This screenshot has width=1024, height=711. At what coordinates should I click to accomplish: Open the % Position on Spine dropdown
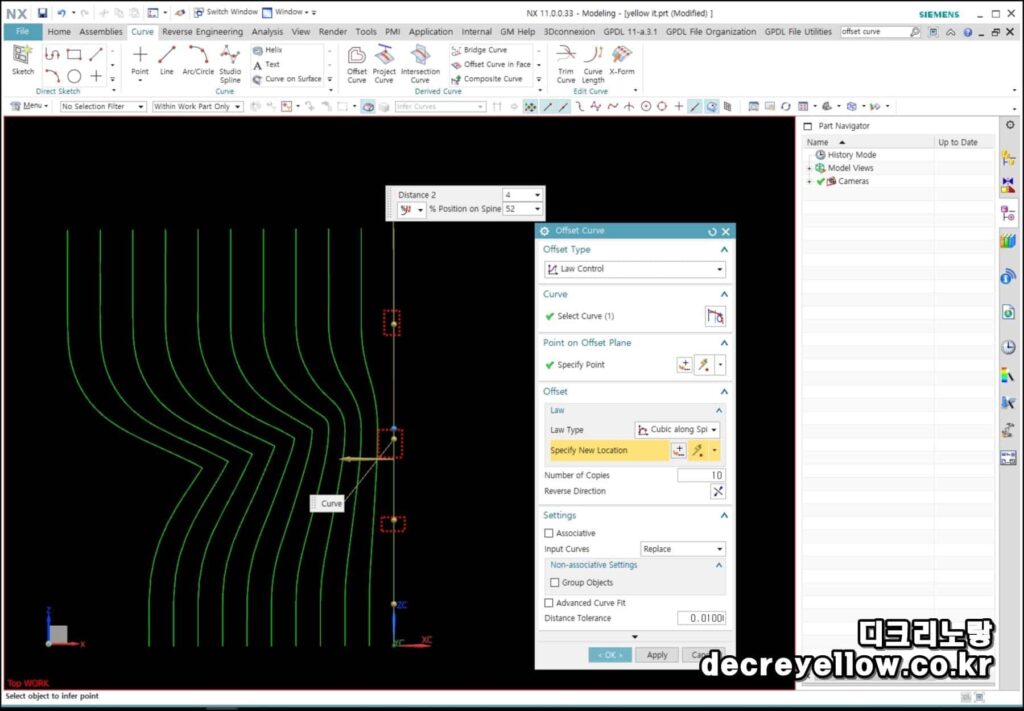(537, 209)
